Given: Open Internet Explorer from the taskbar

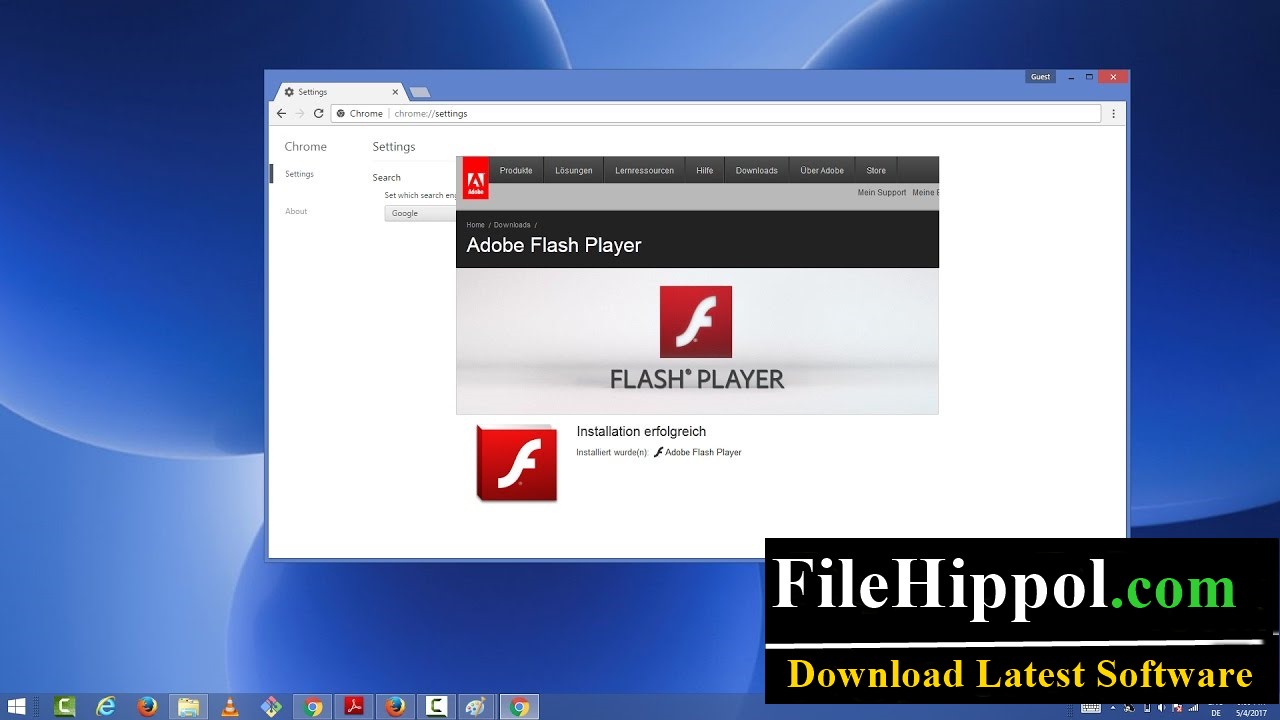Looking at the screenshot, I should [106, 707].
